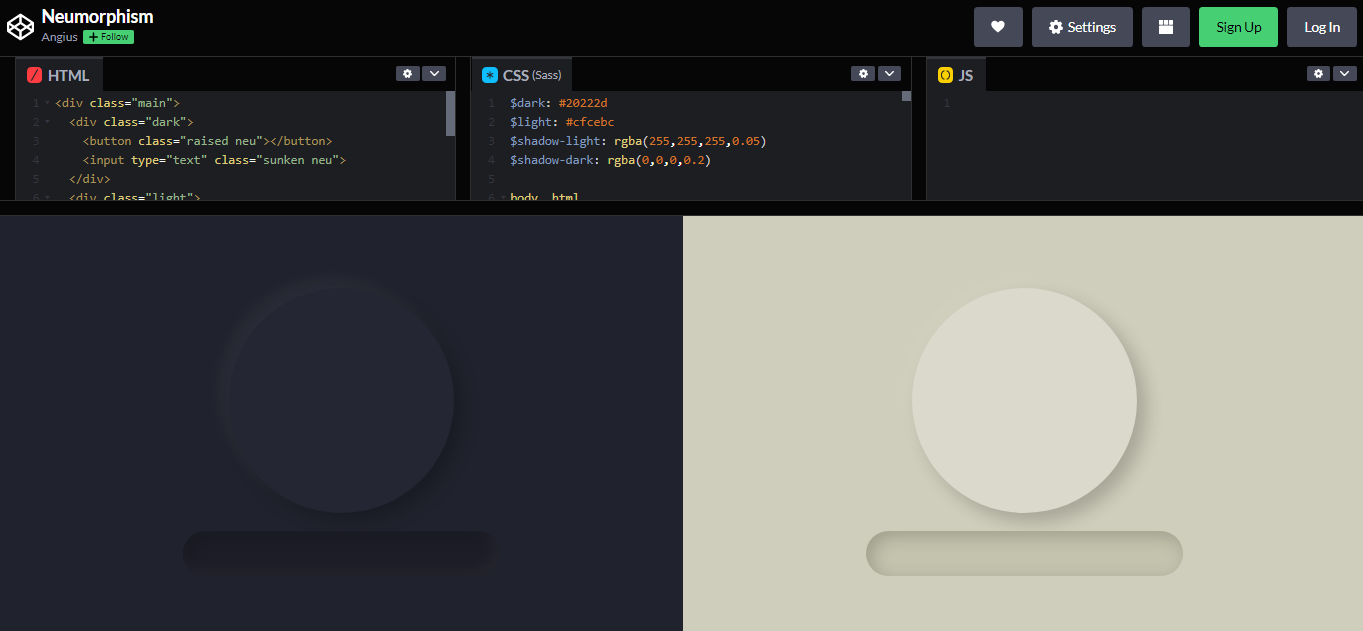The height and width of the screenshot is (631, 1363).
Task: Expand the HTML panel dropdown chevron
Action: click(x=434, y=73)
